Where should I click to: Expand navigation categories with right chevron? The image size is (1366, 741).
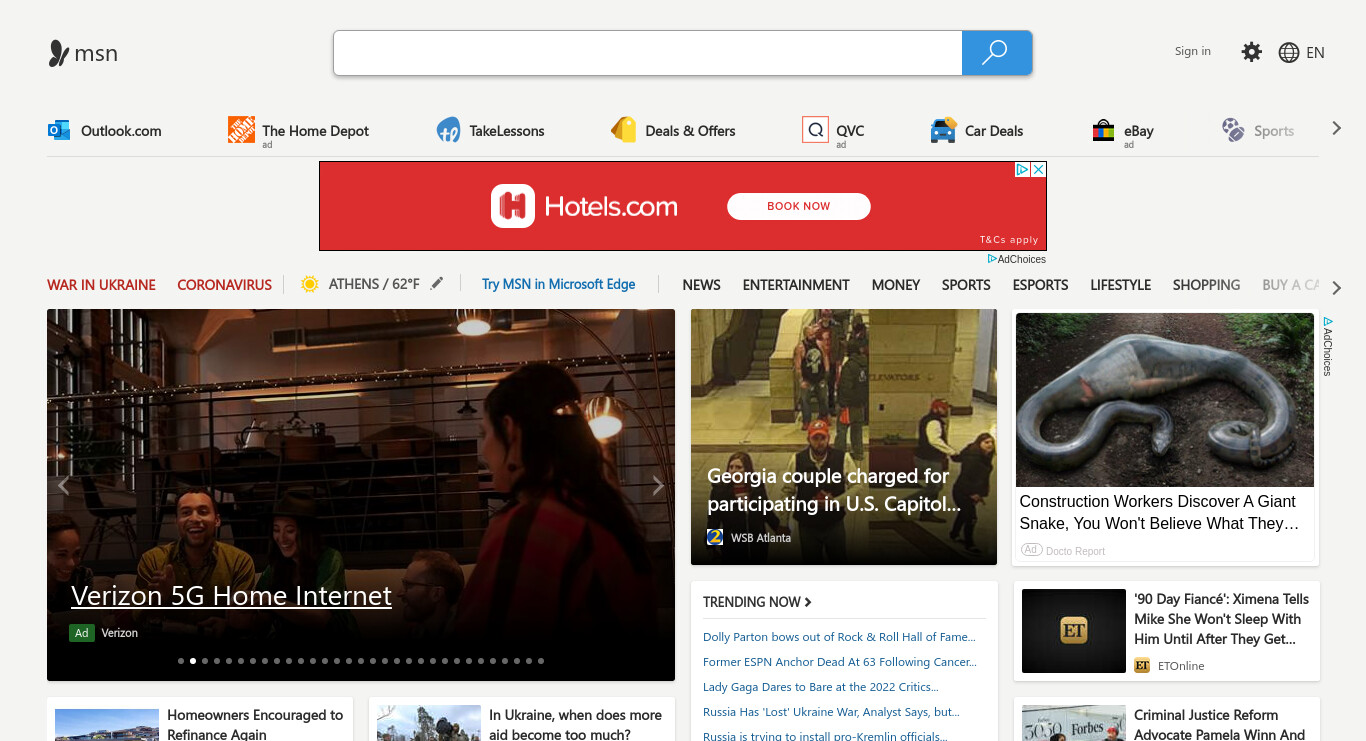click(1337, 288)
